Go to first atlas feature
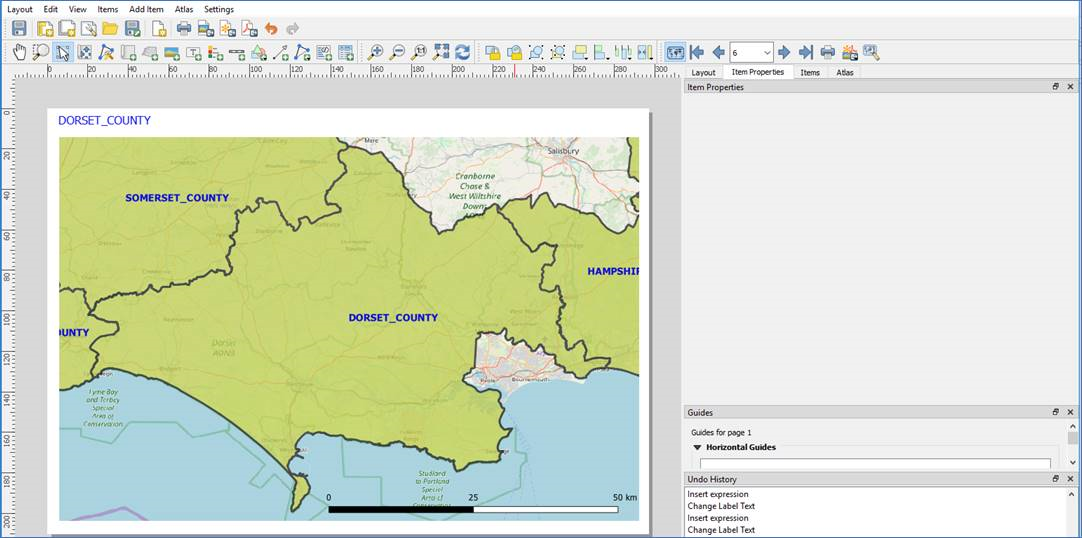The height and width of the screenshot is (538, 1082). [697, 52]
